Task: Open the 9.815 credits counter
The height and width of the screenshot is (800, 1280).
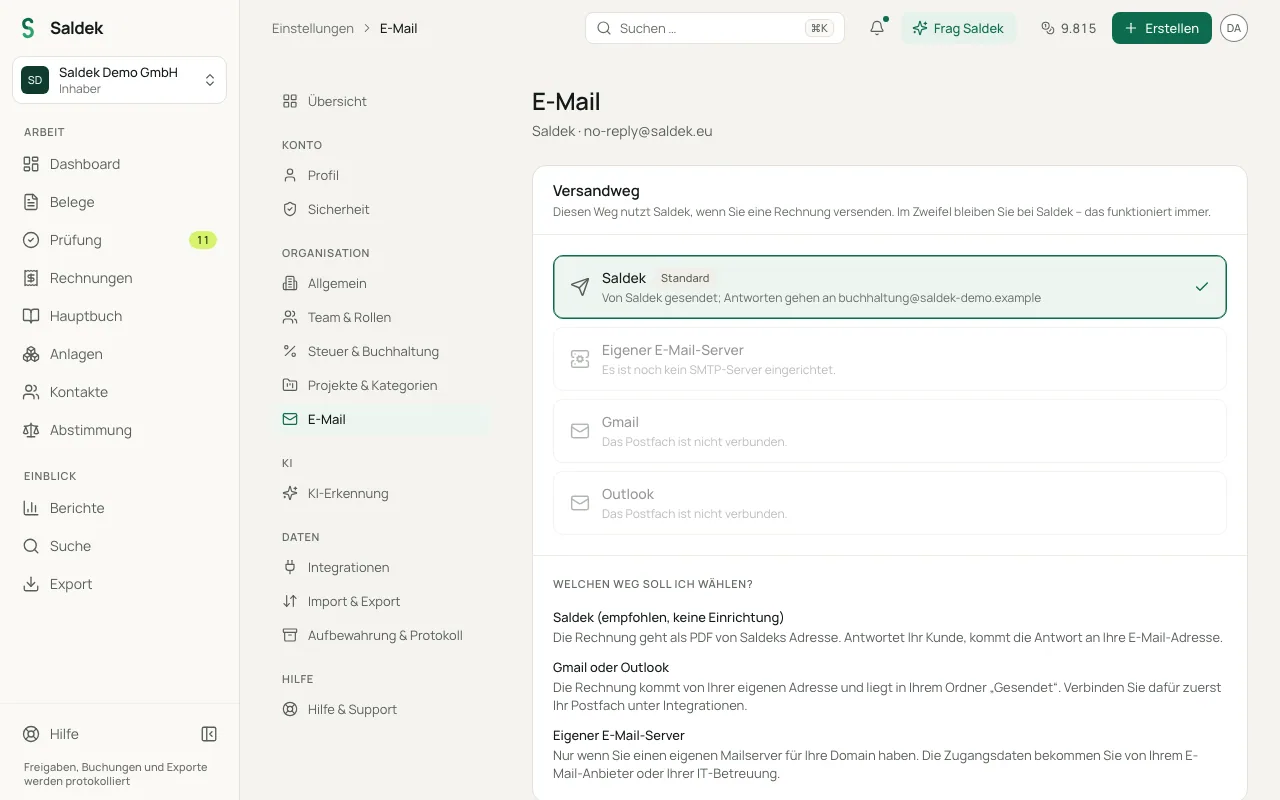Action: point(1068,28)
